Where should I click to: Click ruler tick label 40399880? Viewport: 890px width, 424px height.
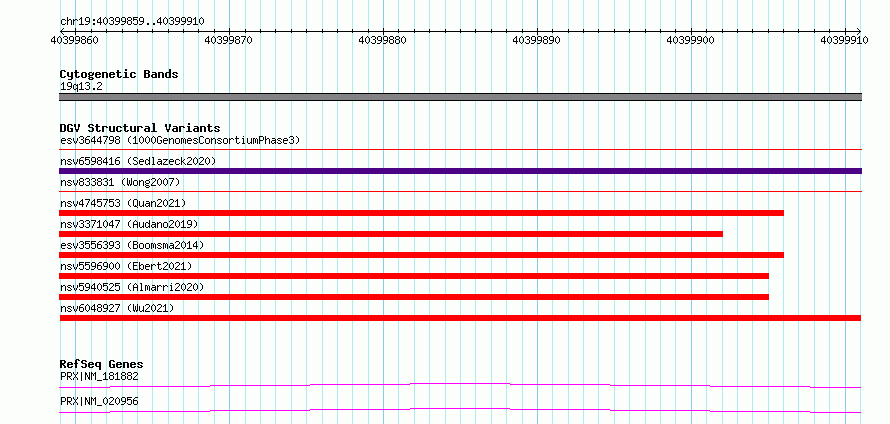pyautogui.click(x=383, y=40)
